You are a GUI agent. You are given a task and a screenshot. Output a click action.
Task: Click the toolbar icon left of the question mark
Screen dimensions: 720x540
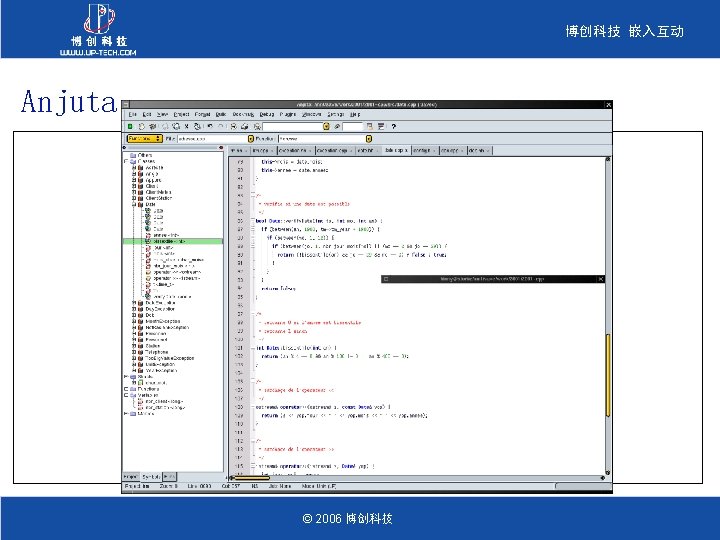pyautogui.click(x=381, y=126)
